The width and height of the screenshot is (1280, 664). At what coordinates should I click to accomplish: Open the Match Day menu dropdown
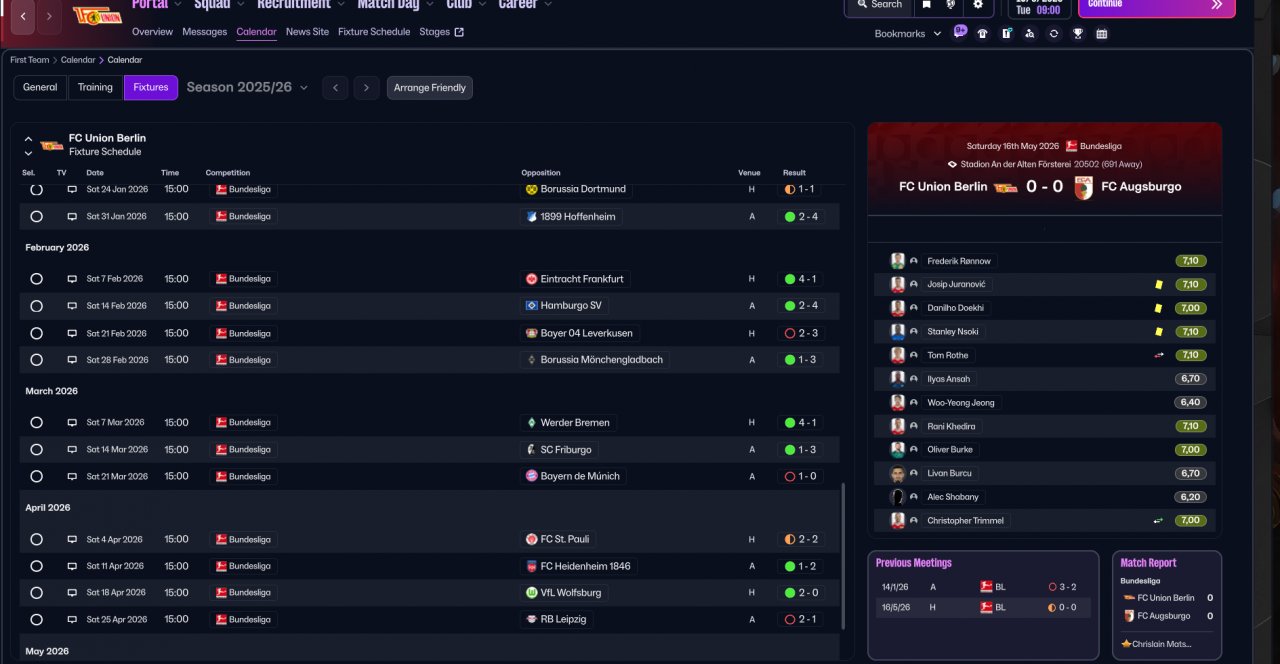(x=396, y=5)
